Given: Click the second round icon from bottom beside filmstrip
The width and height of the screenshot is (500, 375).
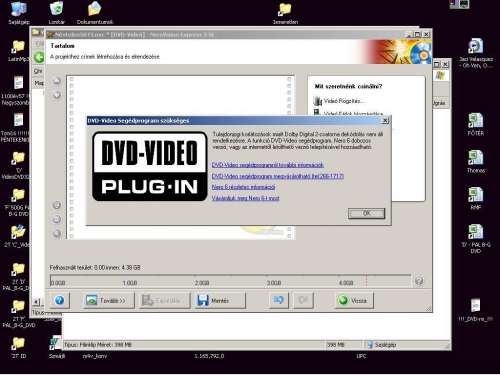Looking at the screenshot, I should 57,219.
